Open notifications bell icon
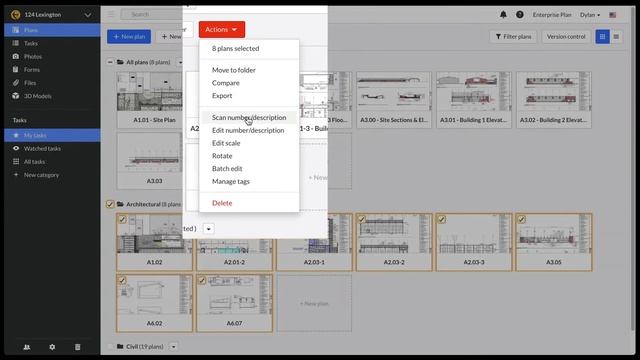Image resolution: width=640 pixels, height=360 pixels. [503, 15]
